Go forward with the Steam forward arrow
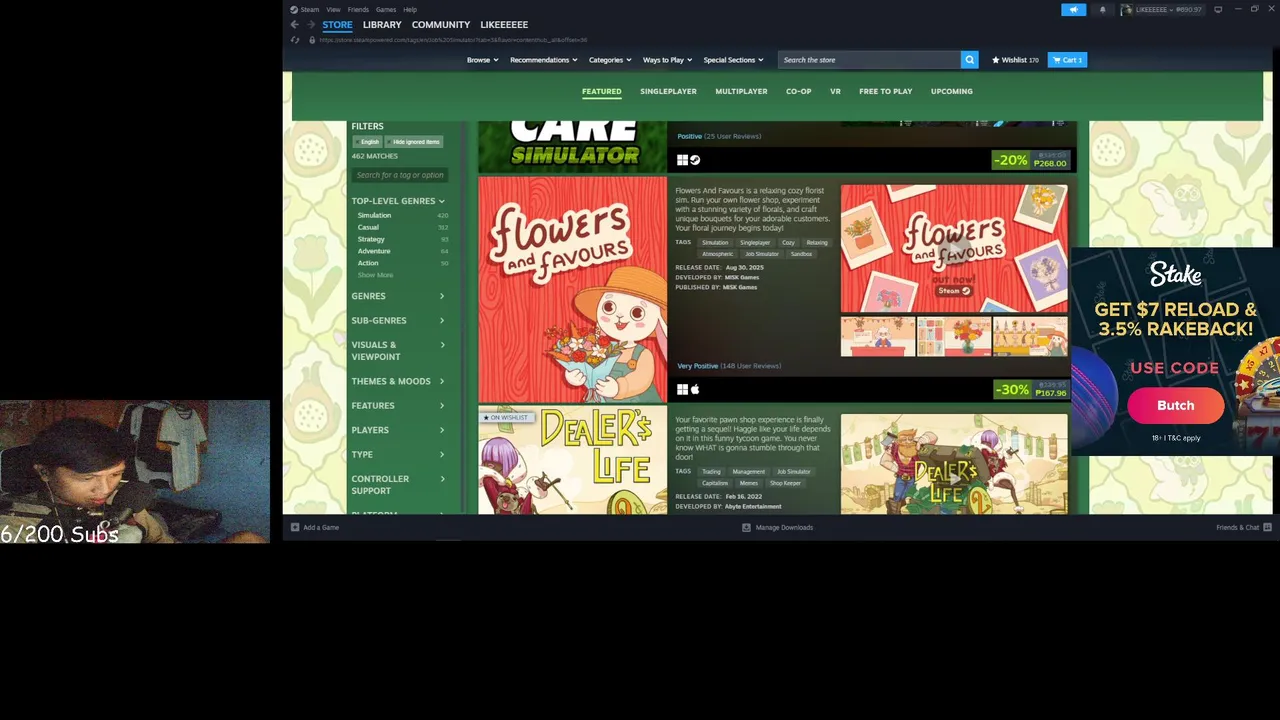 (310, 24)
